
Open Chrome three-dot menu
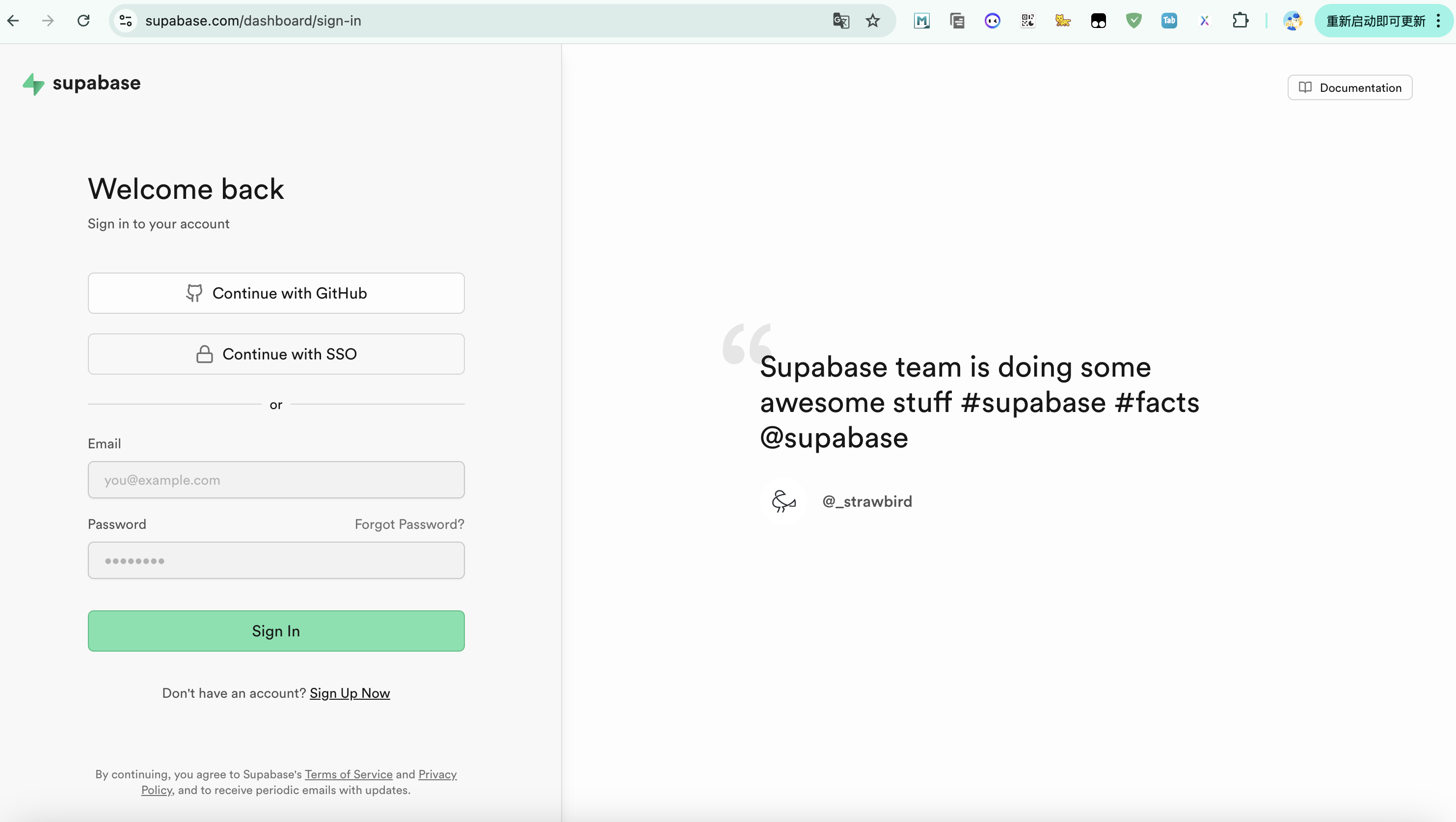pyautogui.click(x=1438, y=21)
